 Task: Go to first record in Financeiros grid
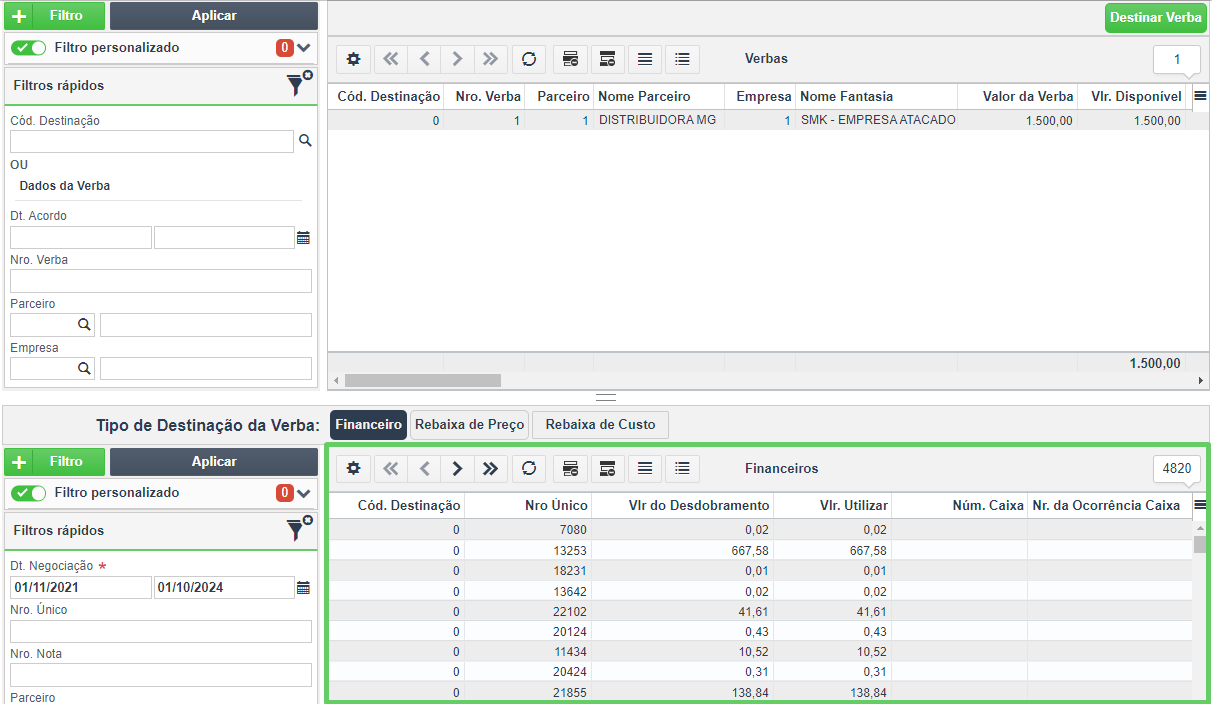pos(390,468)
